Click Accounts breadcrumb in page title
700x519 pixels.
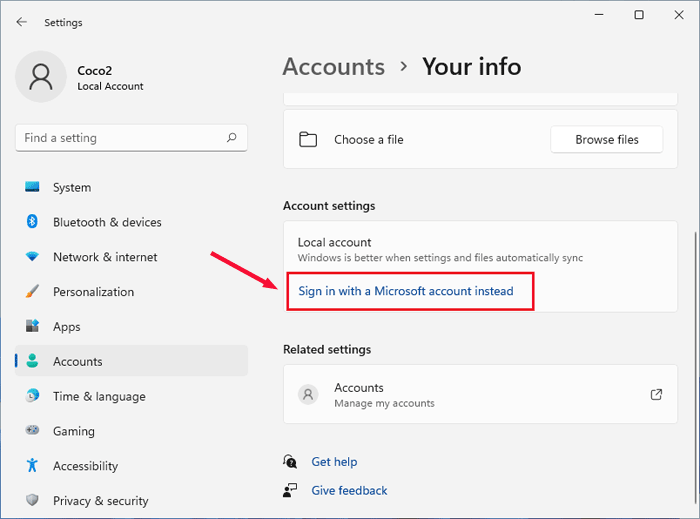click(x=333, y=66)
